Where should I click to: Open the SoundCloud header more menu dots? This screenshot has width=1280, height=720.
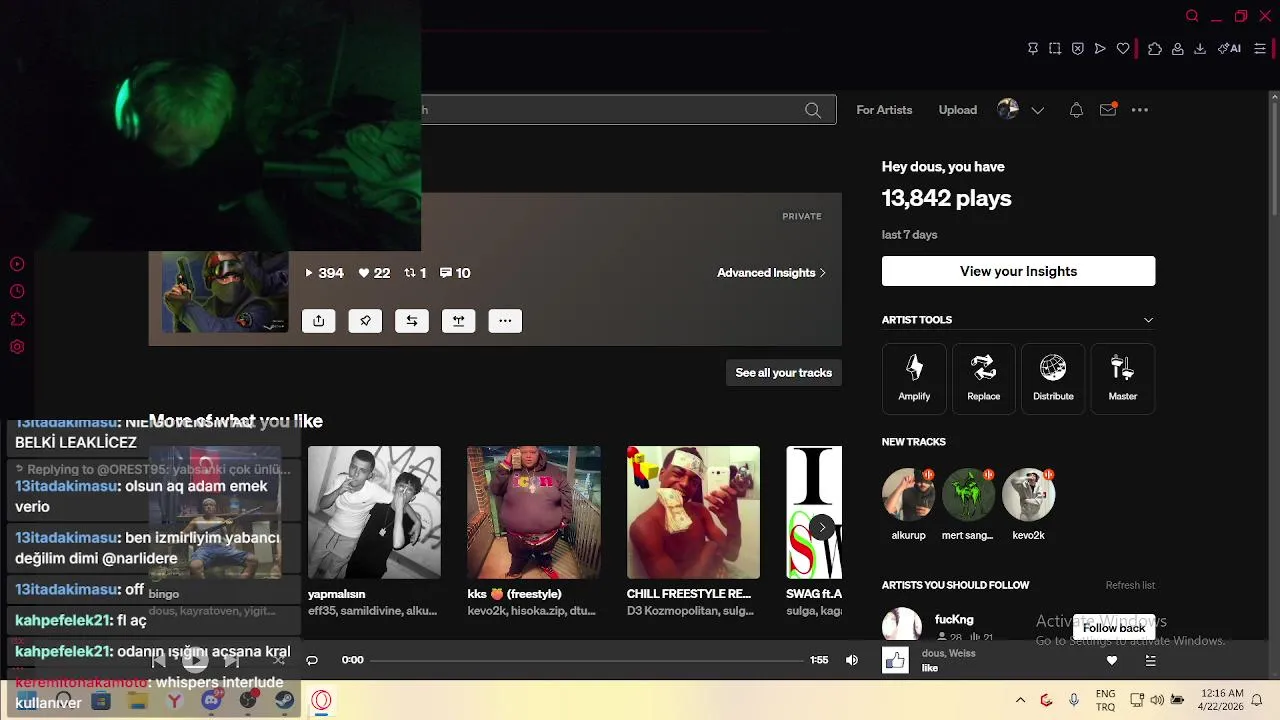point(1140,110)
